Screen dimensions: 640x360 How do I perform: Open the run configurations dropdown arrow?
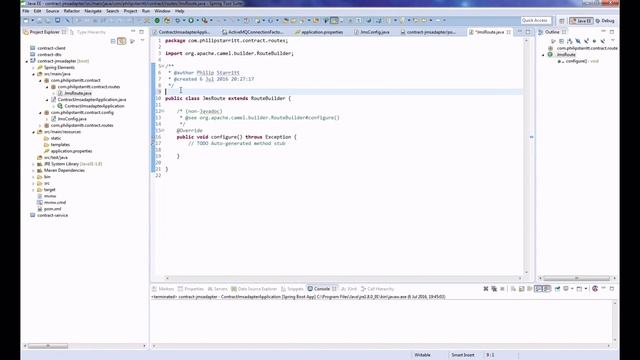(197, 20)
